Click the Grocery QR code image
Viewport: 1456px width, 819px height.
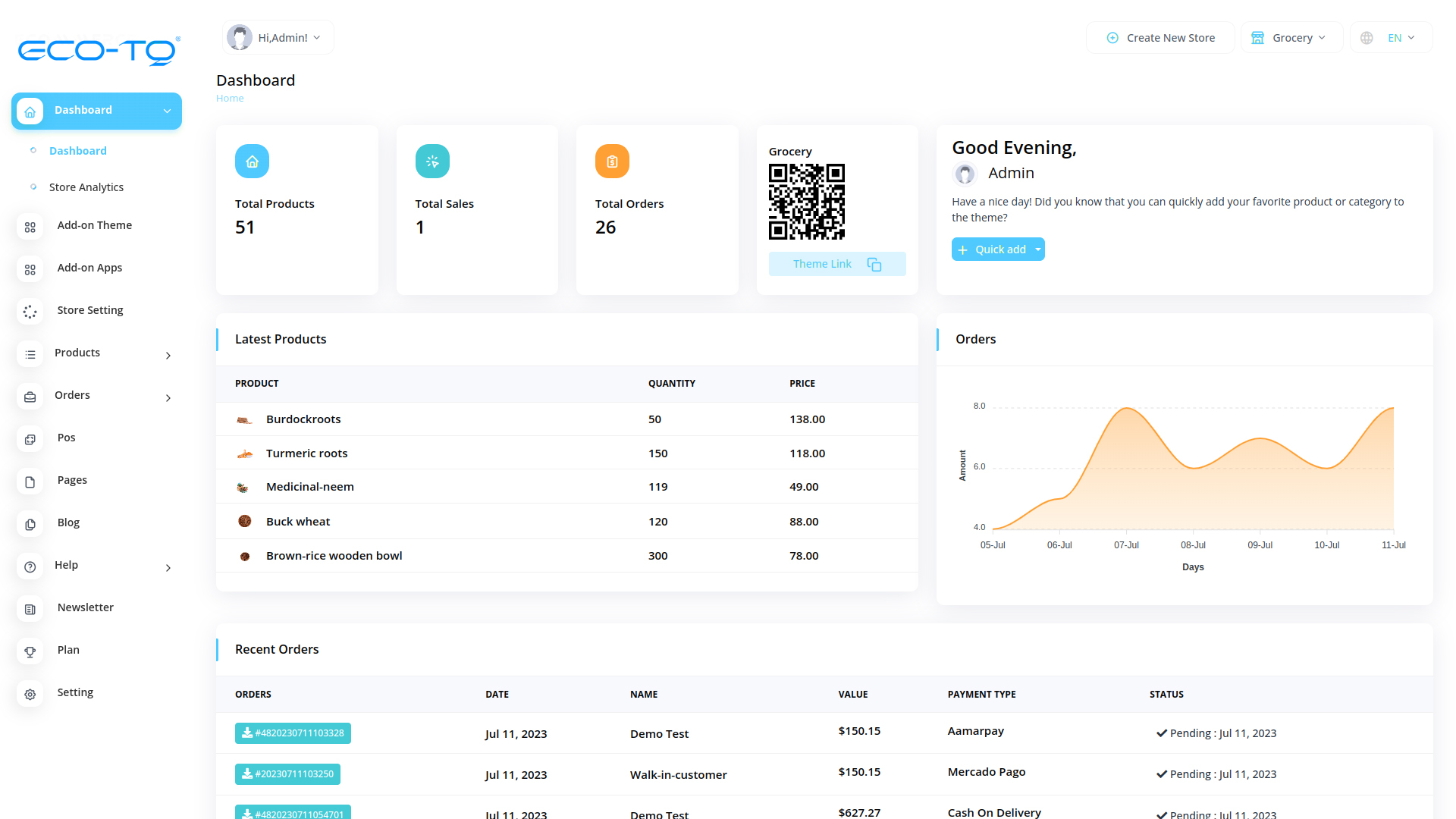click(806, 202)
